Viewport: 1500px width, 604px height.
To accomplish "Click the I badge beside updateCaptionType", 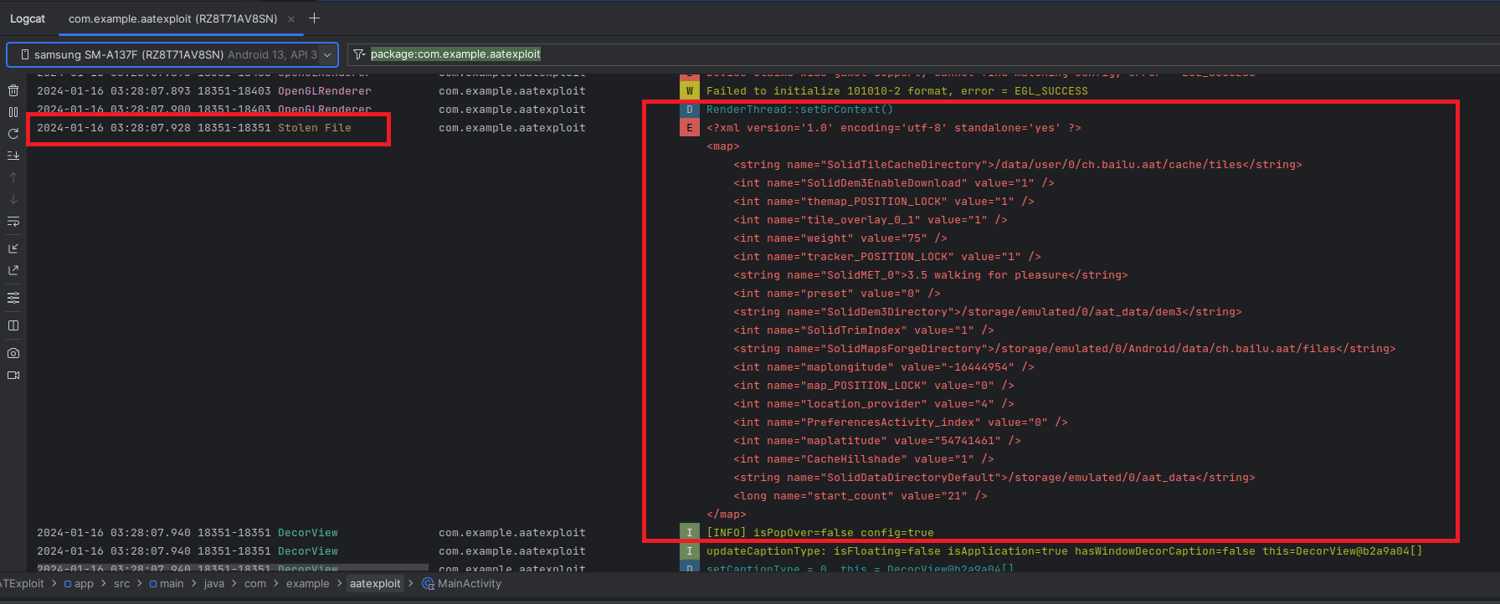I will pyautogui.click(x=689, y=551).
